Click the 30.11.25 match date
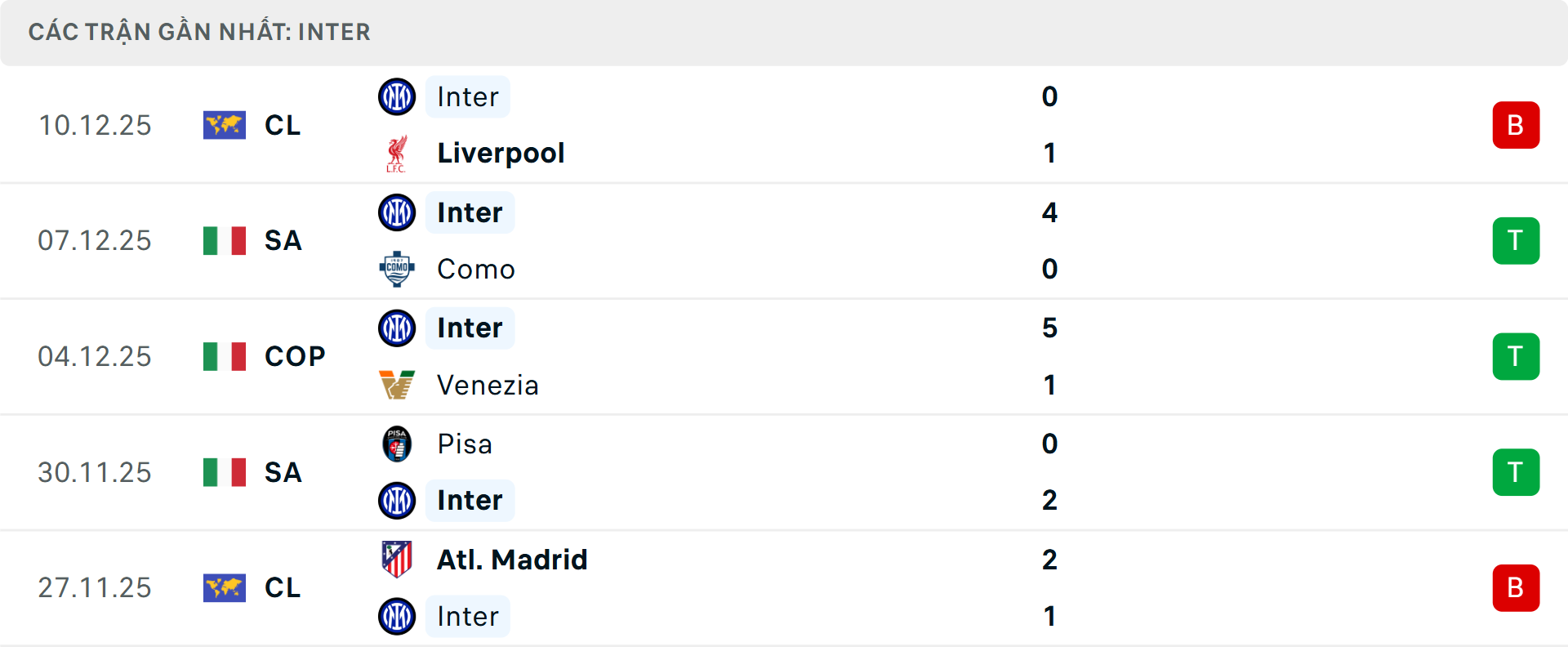This screenshot has height=647, width=1568. pyautogui.click(x=95, y=472)
